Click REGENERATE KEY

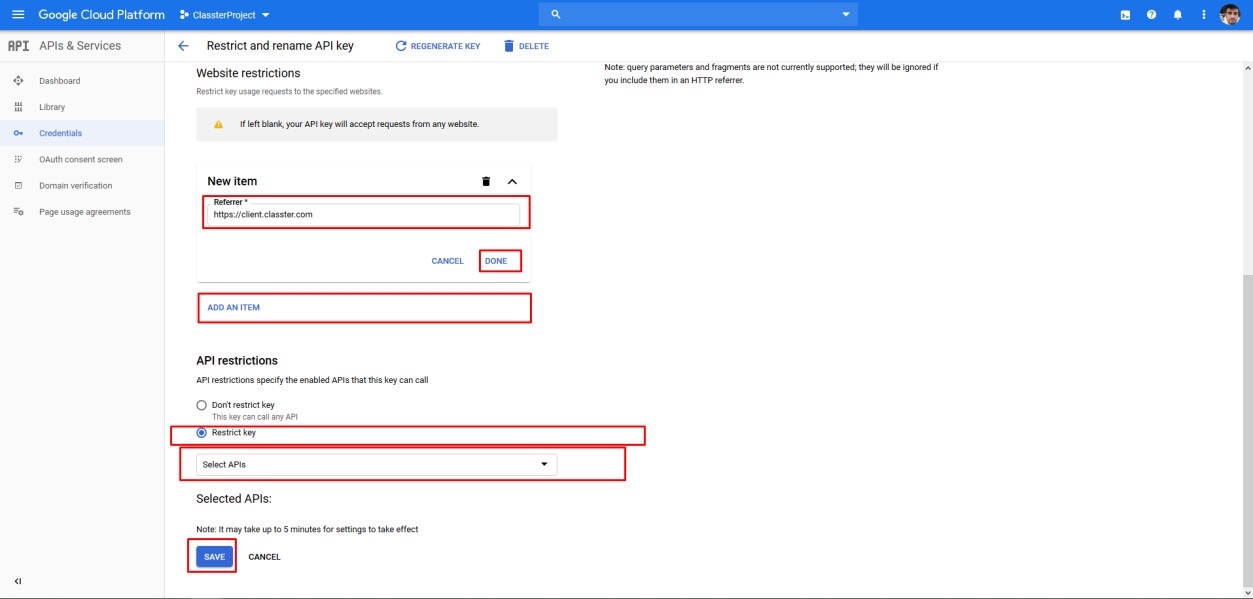coord(438,46)
